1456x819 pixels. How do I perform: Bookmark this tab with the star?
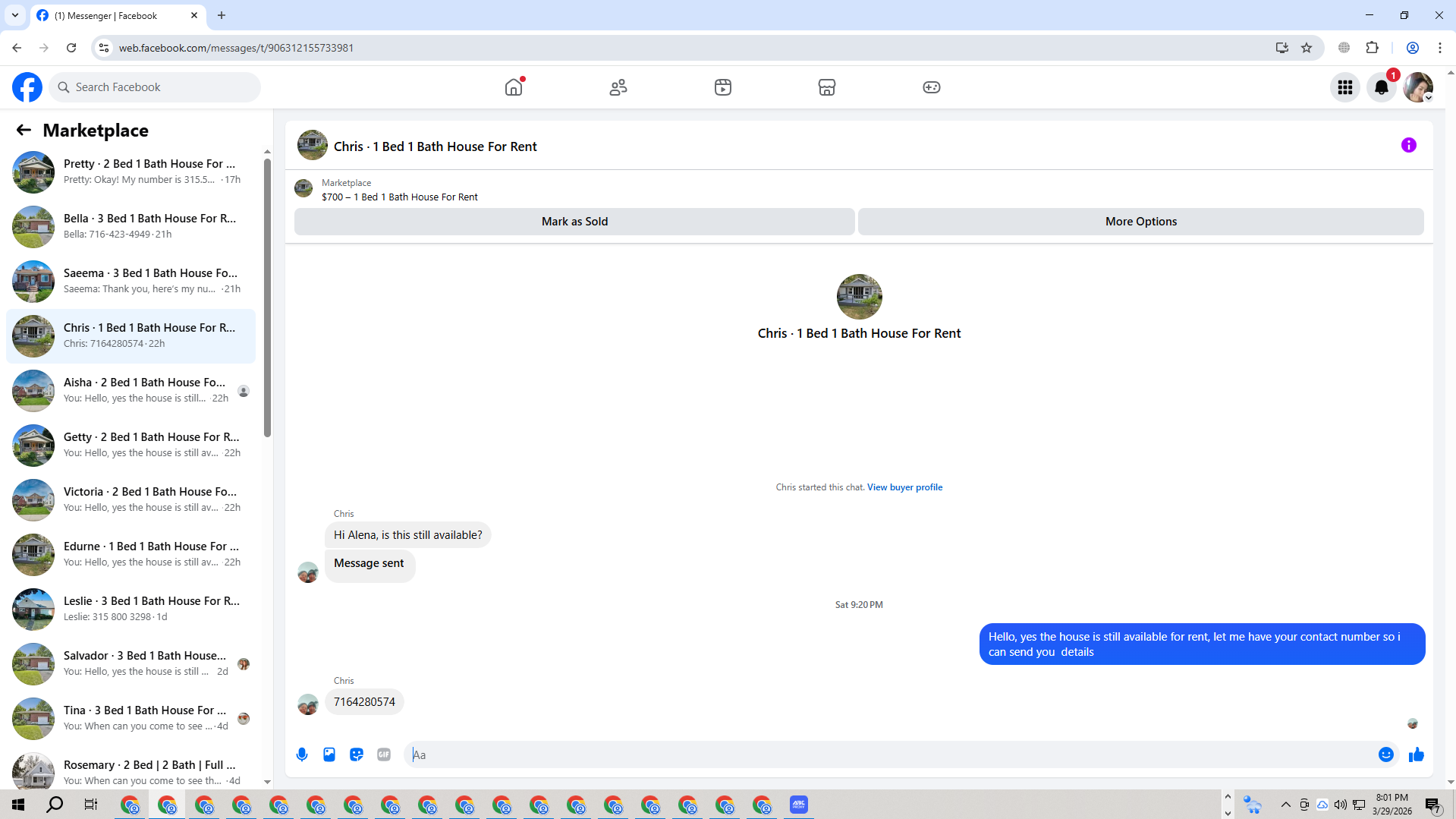[1307, 48]
